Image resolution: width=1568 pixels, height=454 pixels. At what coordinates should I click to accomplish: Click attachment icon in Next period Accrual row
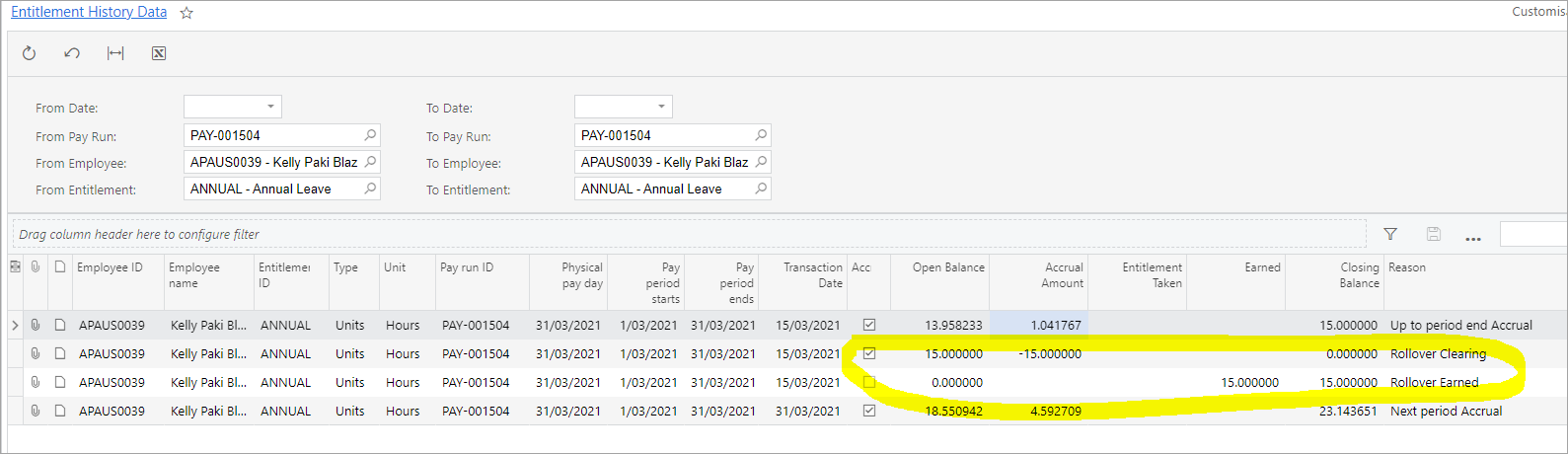pos(36,411)
